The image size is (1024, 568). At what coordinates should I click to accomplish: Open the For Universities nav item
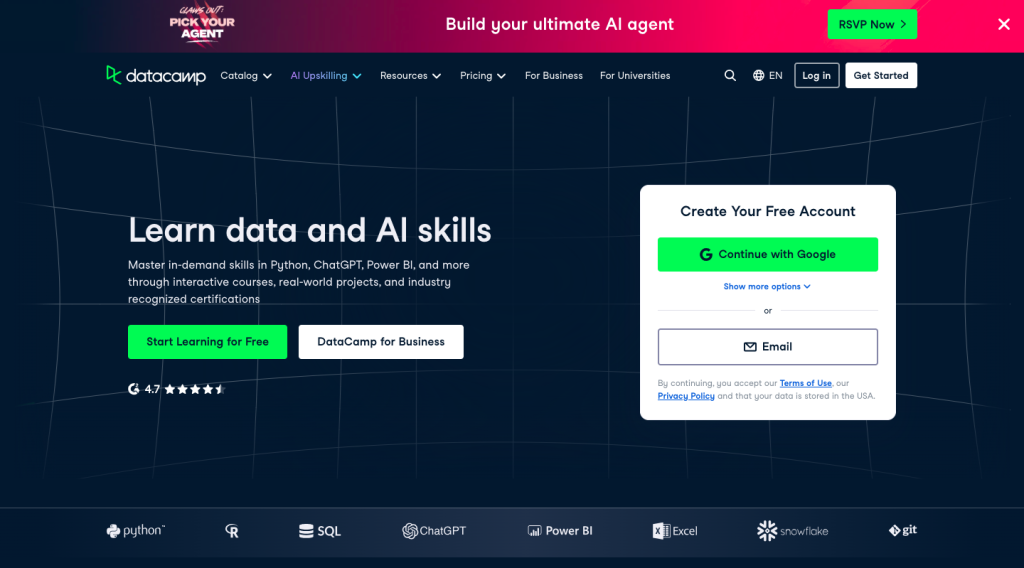[x=635, y=76]
